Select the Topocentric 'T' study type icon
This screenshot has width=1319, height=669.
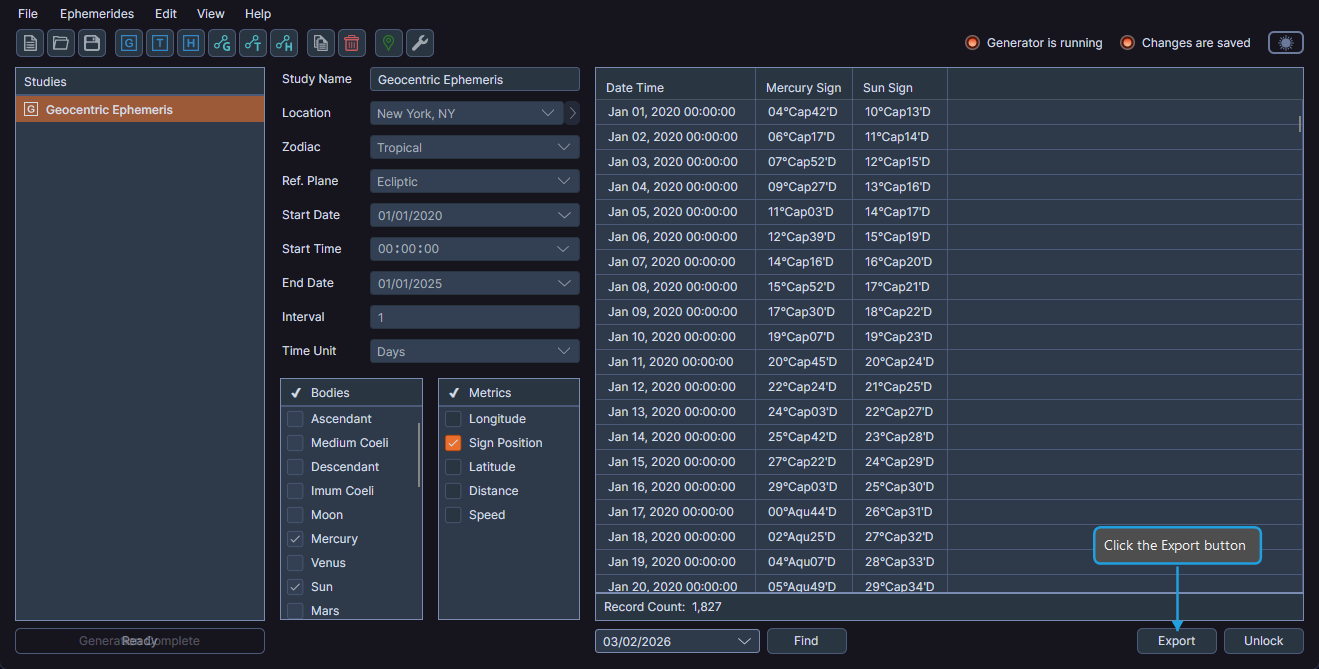coord(159,43)
